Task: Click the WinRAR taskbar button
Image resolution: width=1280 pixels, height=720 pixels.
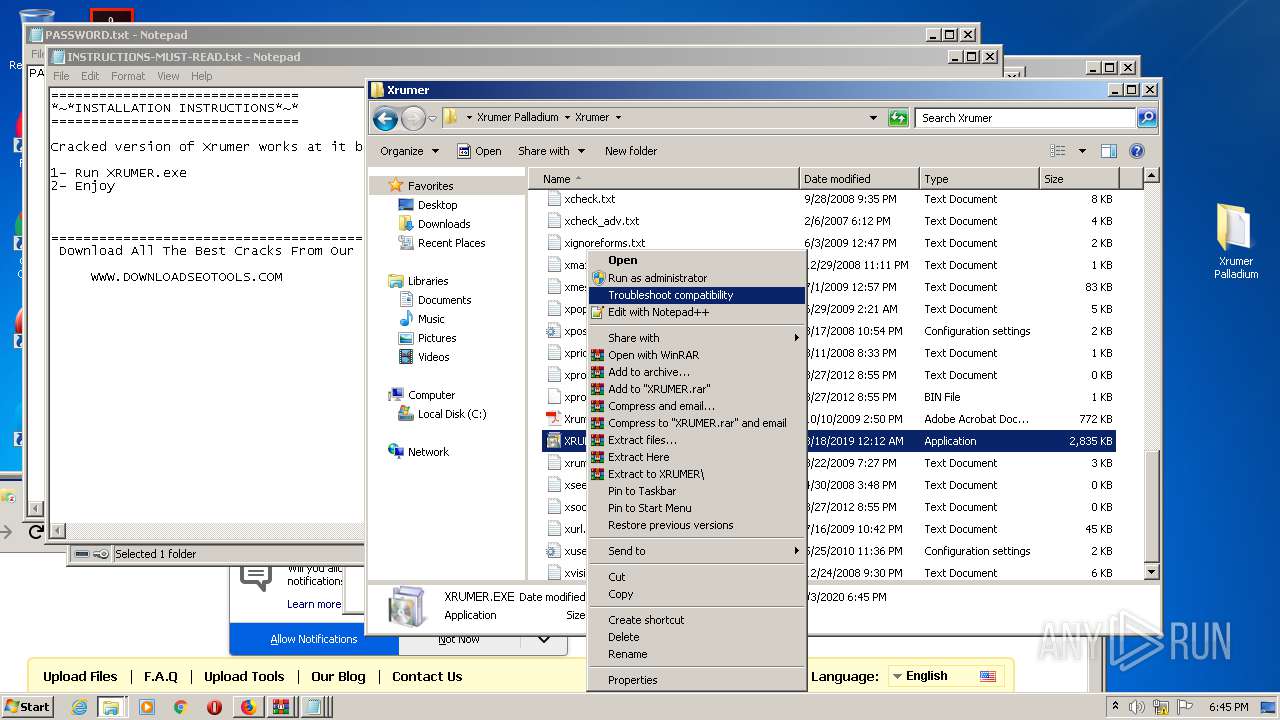Action: (281, 707)
